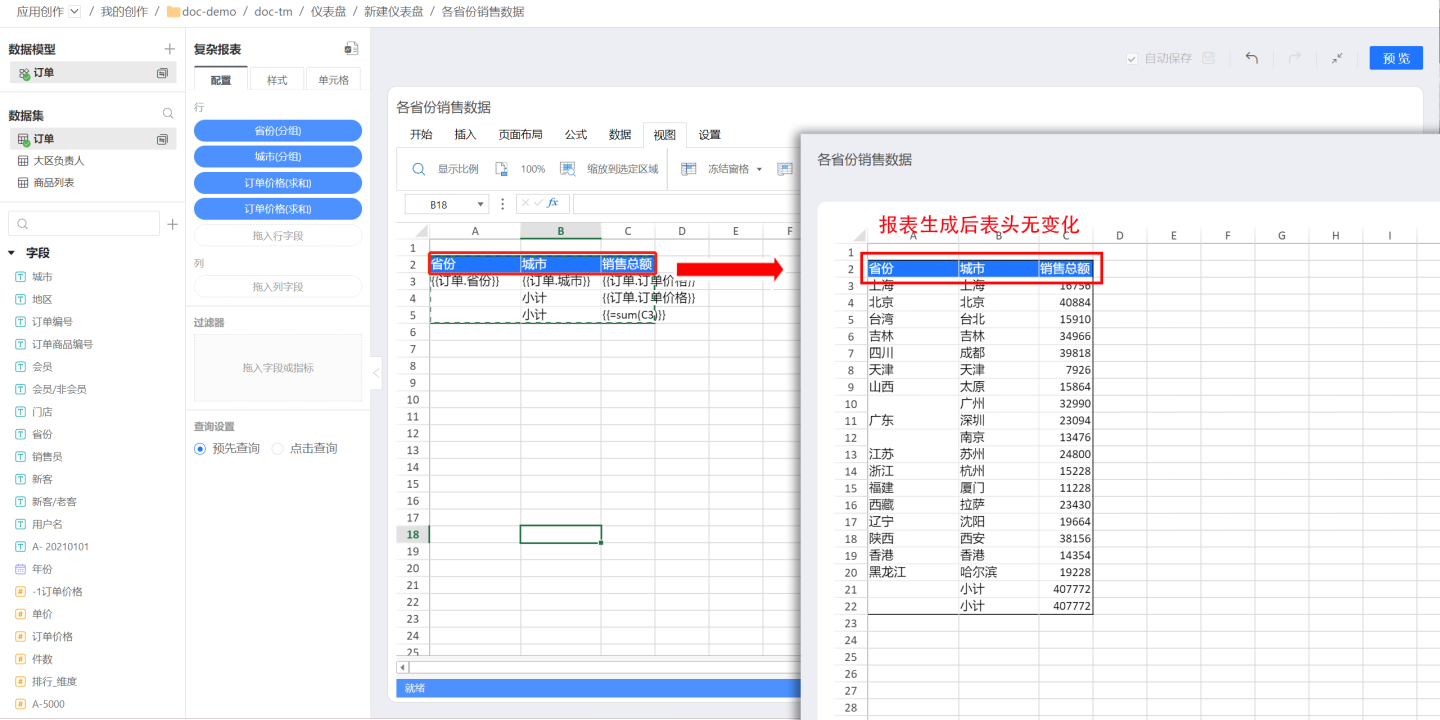Open the 应用创作 dropdown
The image size is (1440, 720).
(x=74, y=12)
